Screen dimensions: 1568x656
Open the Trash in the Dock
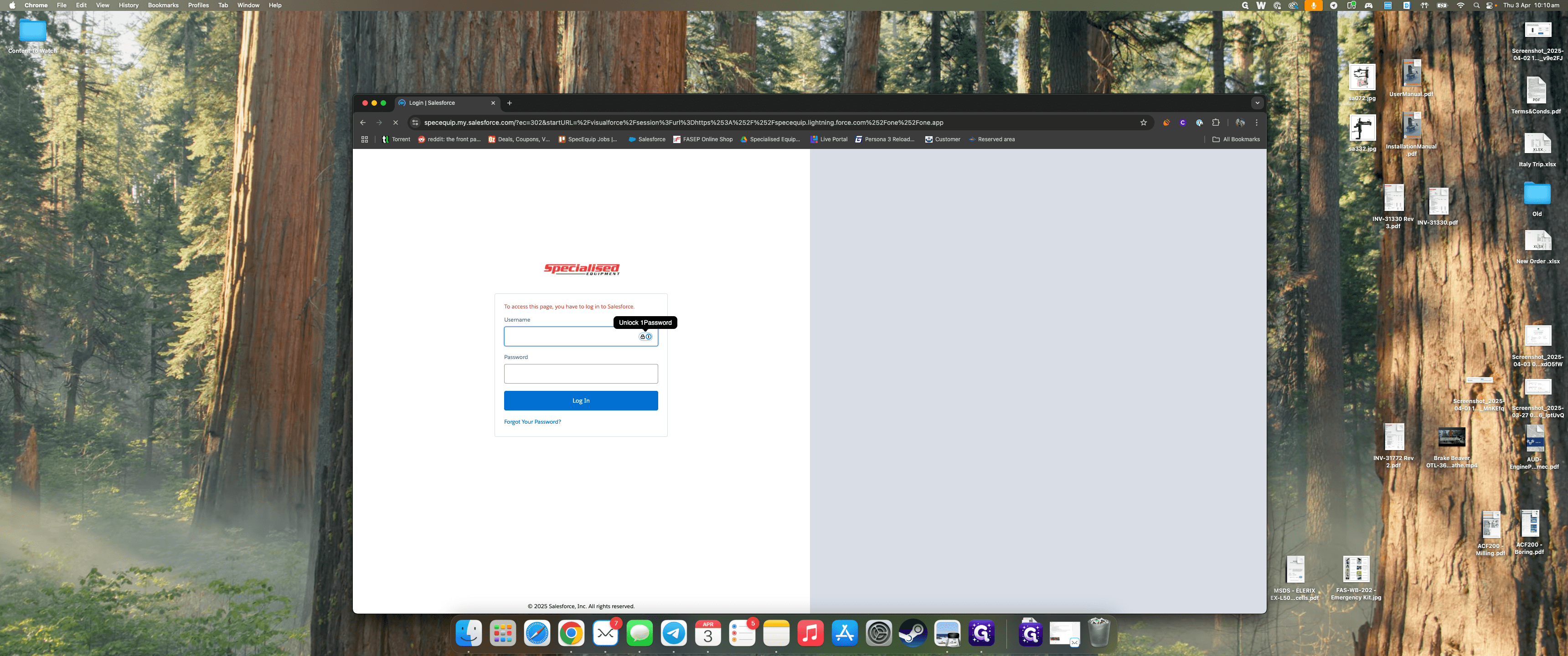click(x=1099, y=633)
